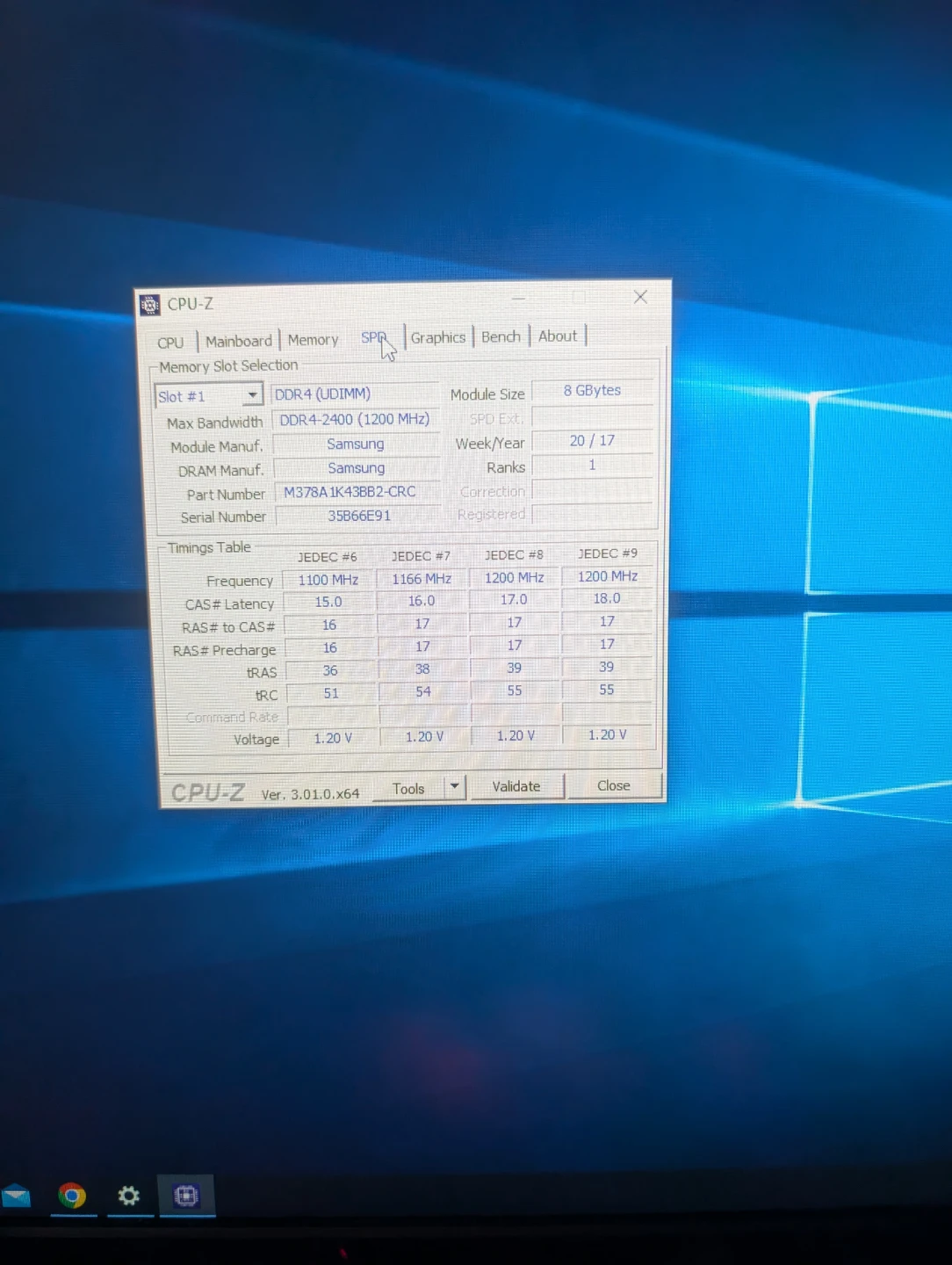Viewport: 952px width, 1265px height.
Task: Click the CPU-Z version text Ver. 3.01.0.x64
Action: point(310,794)
